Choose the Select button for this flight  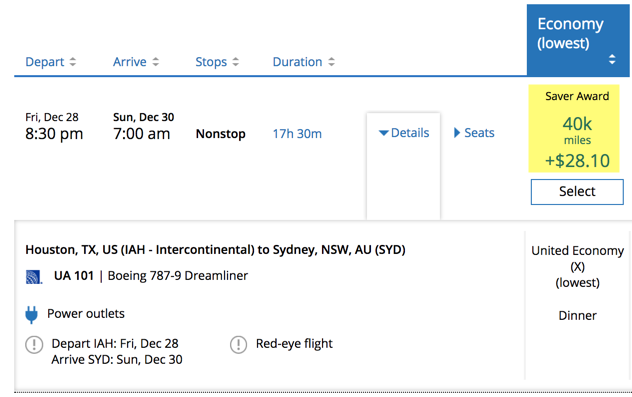577,192
